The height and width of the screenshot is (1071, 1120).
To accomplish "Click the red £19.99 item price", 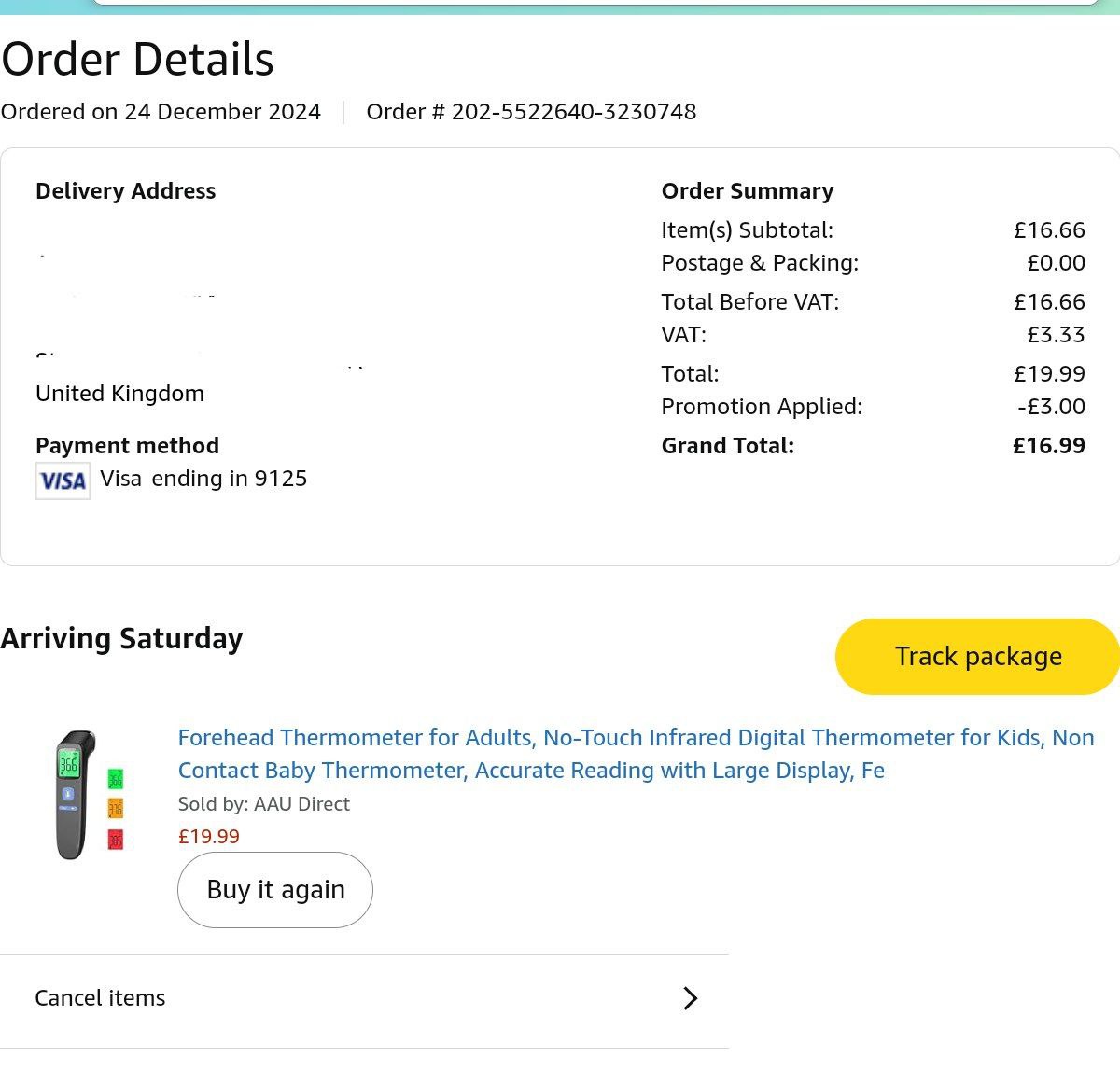I will coord(209,837).
